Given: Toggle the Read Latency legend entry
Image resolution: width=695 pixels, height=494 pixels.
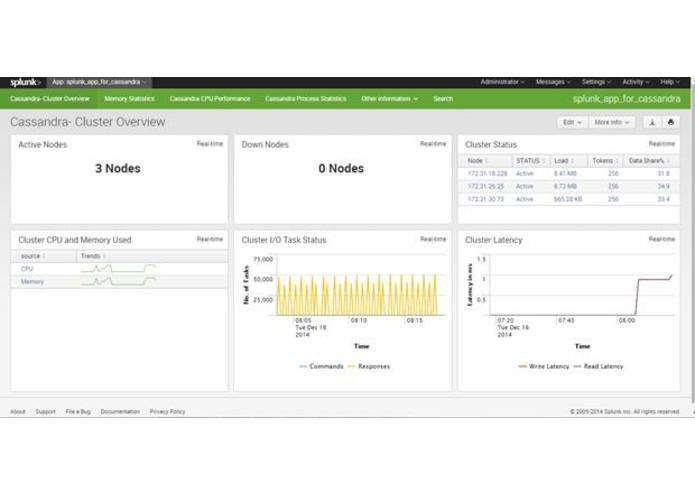Looking at the screenshot, I should pyautogui.click(x=599, y=366).
